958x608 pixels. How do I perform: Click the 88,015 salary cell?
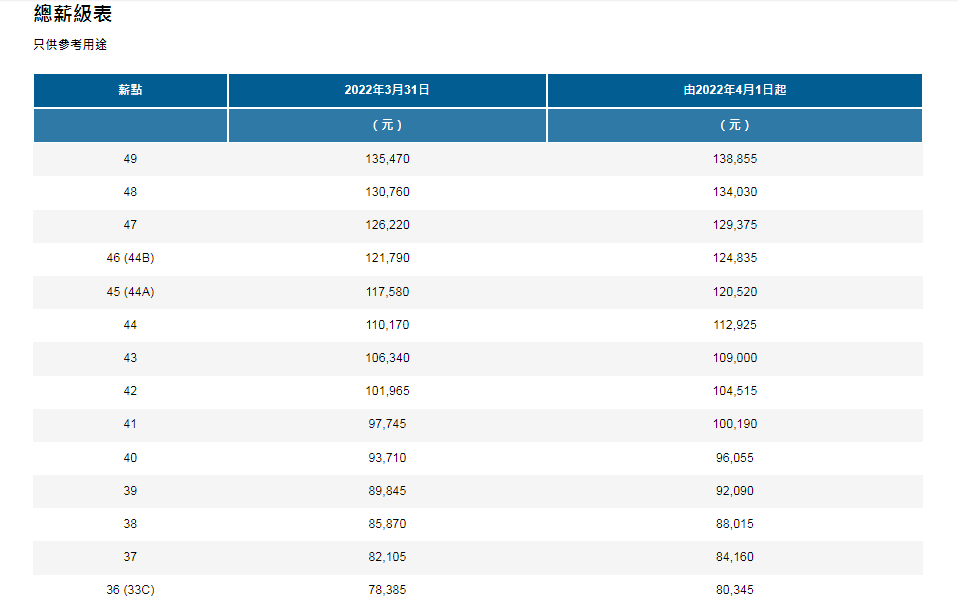coord(735,524)
